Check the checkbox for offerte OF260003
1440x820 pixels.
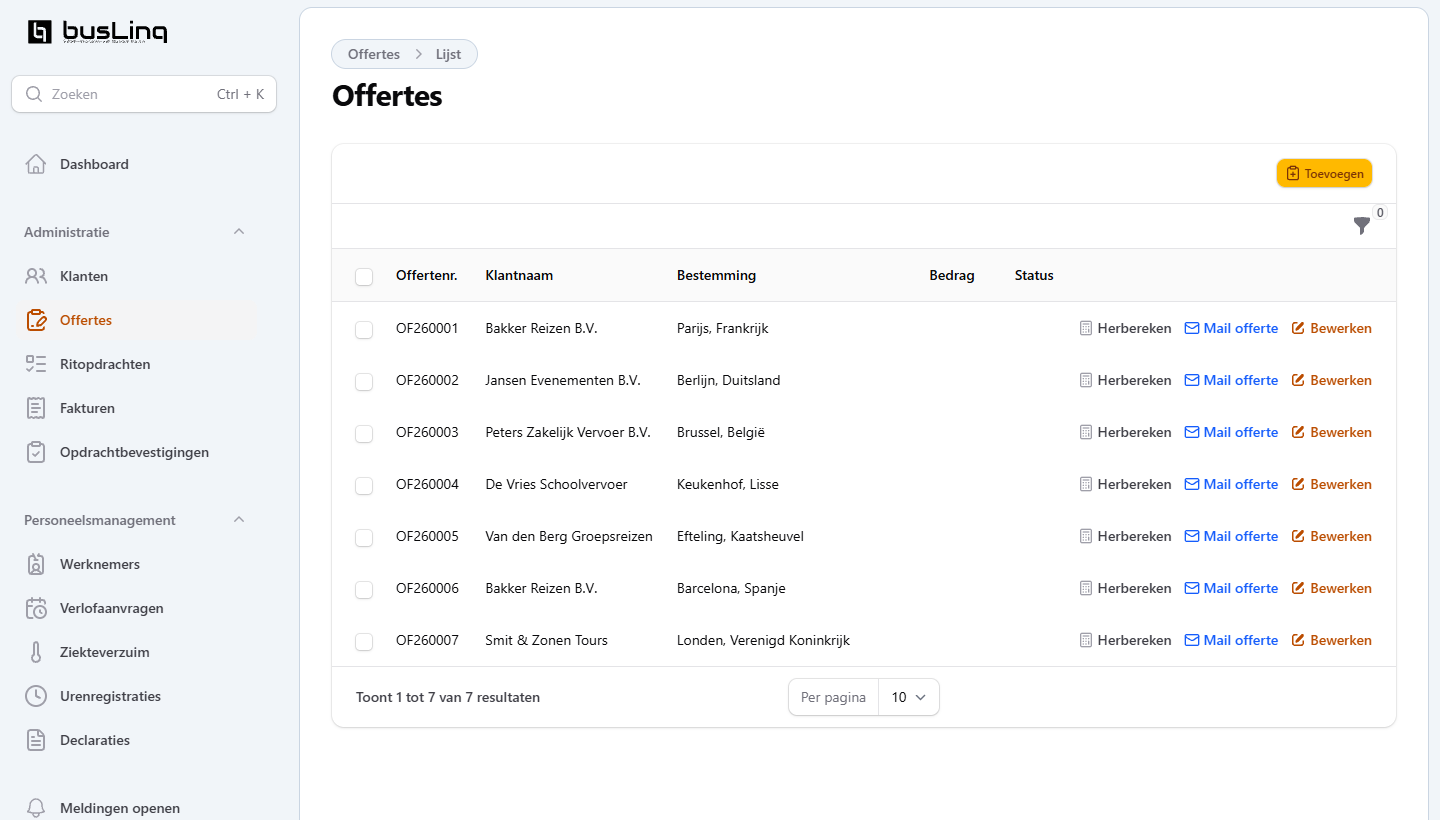coord(364,434)
